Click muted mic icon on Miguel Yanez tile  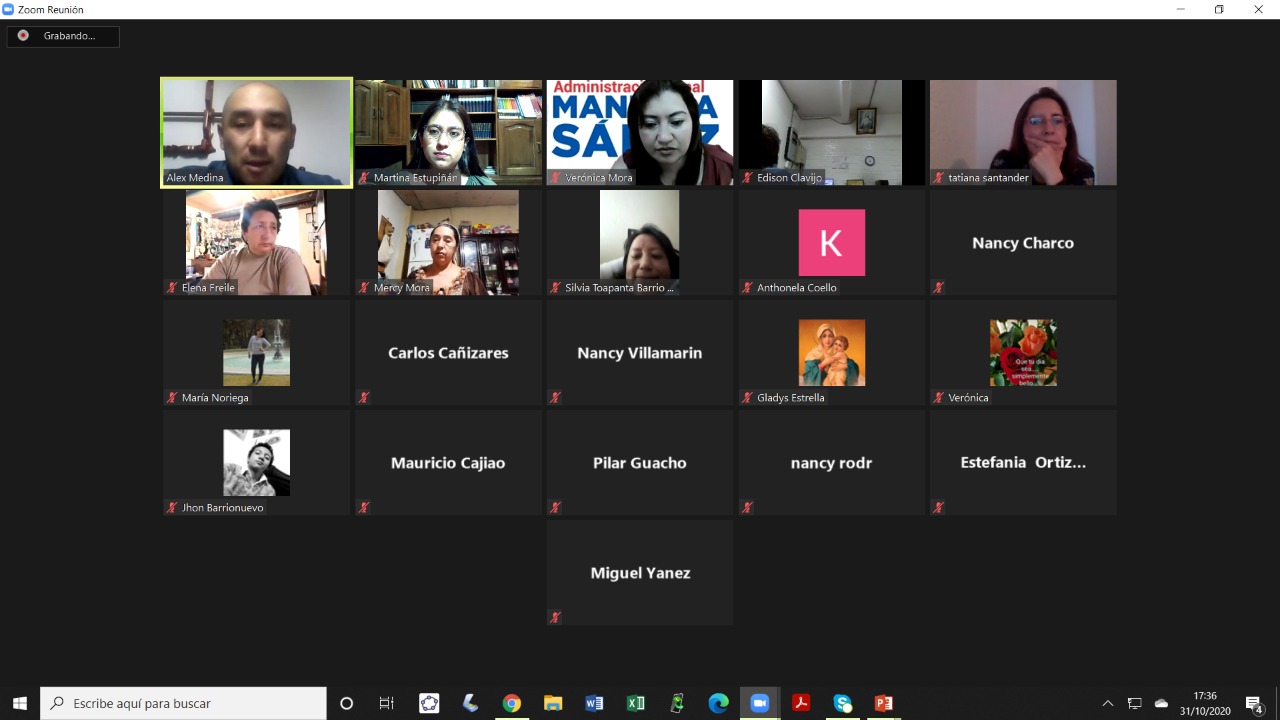coord(555,618)
